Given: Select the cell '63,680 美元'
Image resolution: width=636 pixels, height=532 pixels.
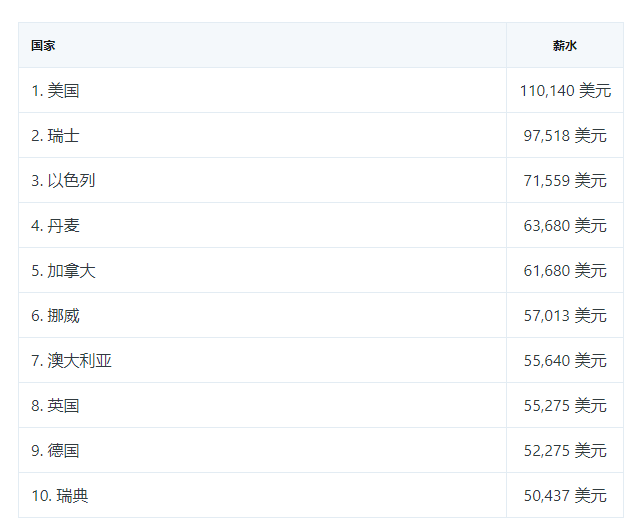Looking at the screenshot, I should pos(565,225).
